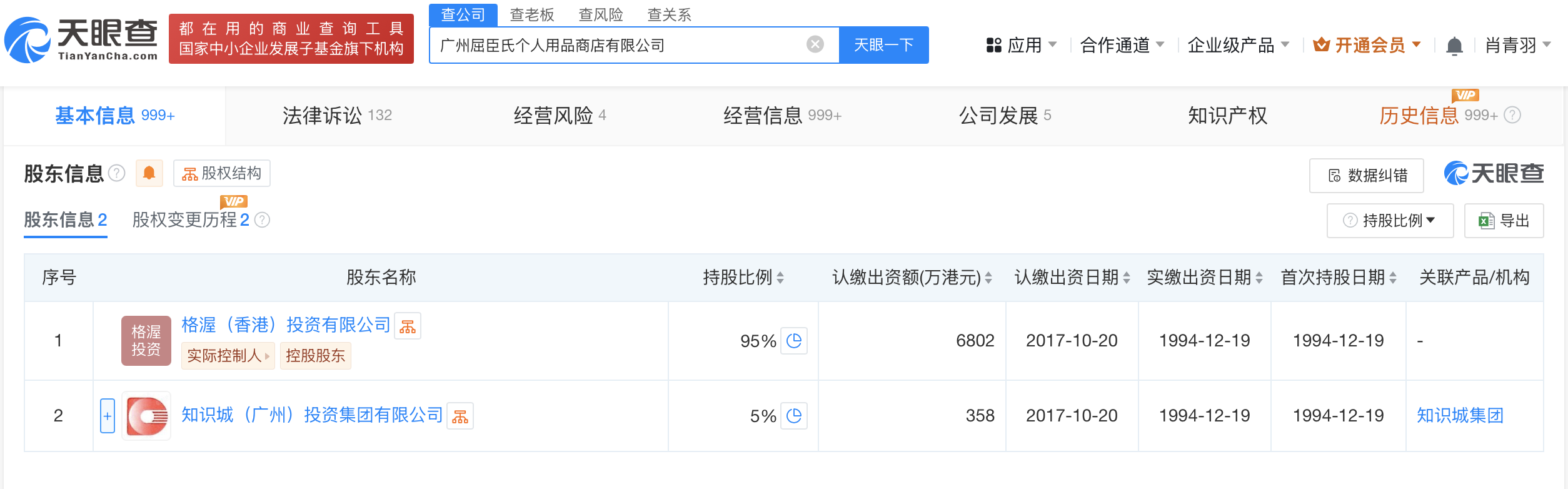1568x489 pixels.
Task: Show pie chart for 5% shareholding
Action: (794, 416)
